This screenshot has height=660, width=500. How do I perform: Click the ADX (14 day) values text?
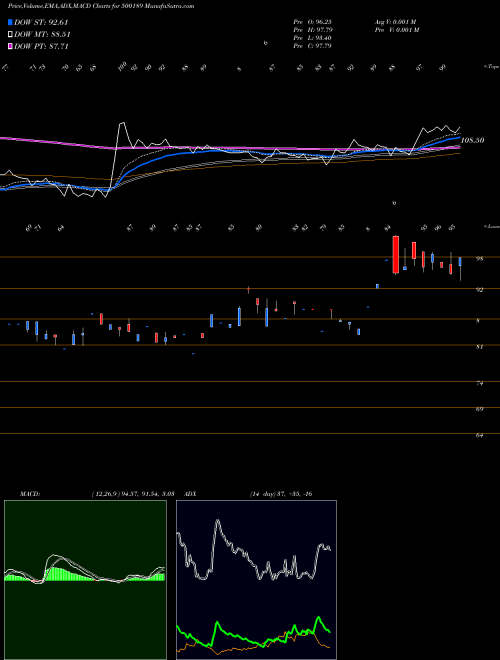tap(281, 494)
